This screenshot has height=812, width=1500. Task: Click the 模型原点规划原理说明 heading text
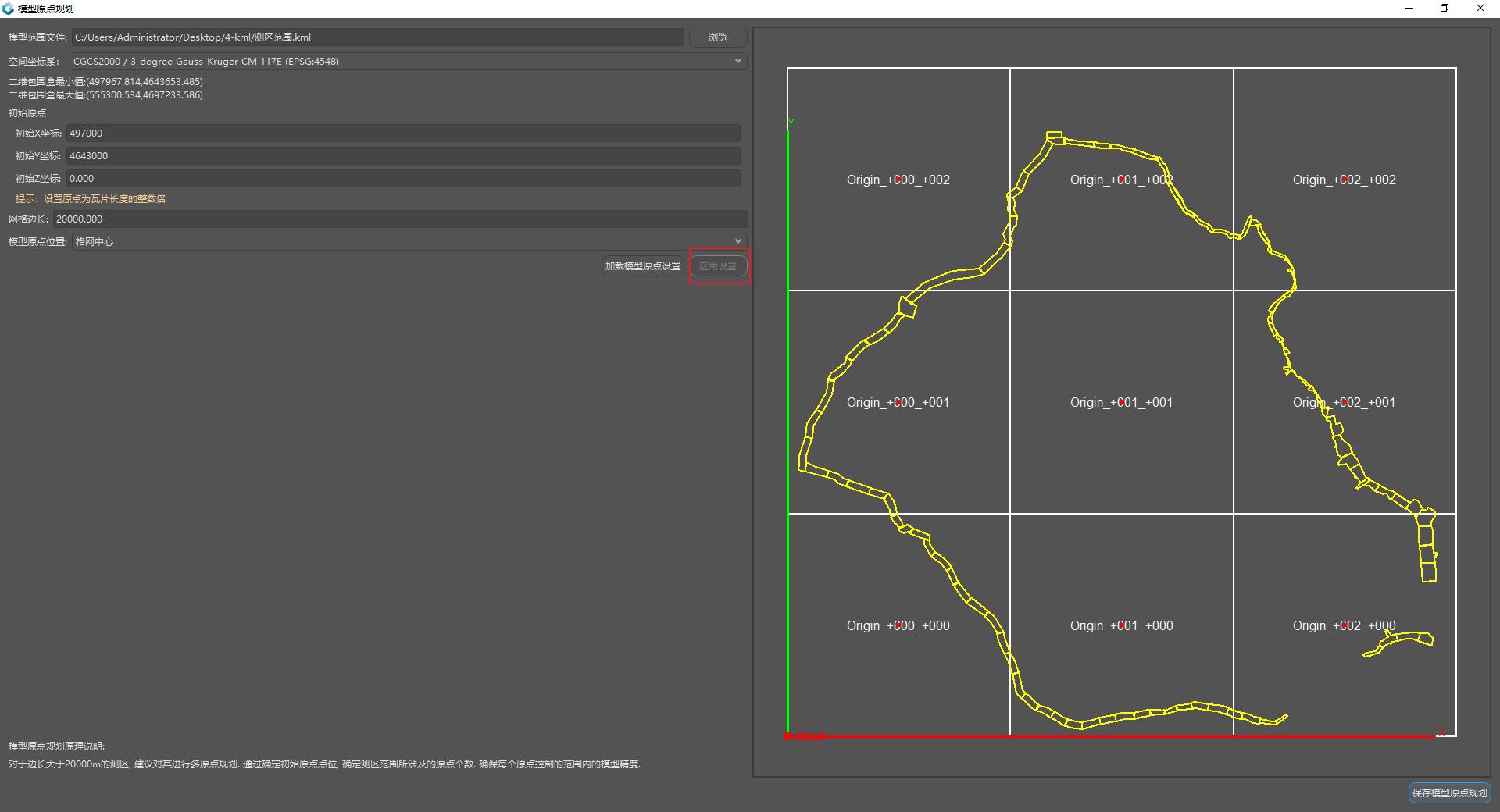pyautogui.click(x=56, y=746)
